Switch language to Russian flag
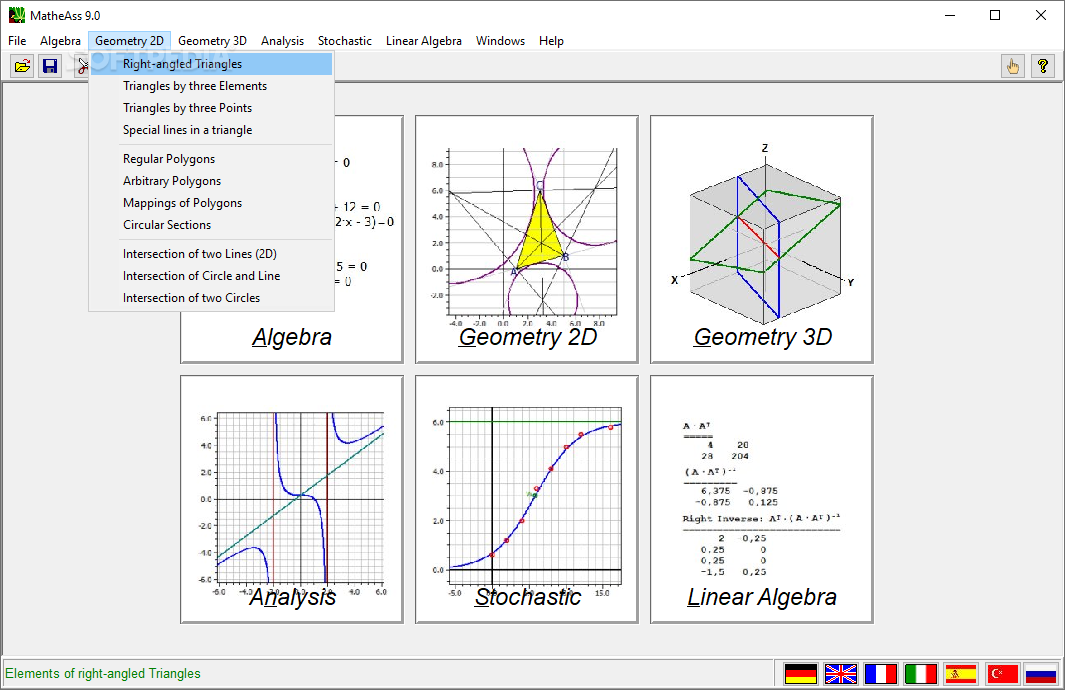 coord(1041,674)
